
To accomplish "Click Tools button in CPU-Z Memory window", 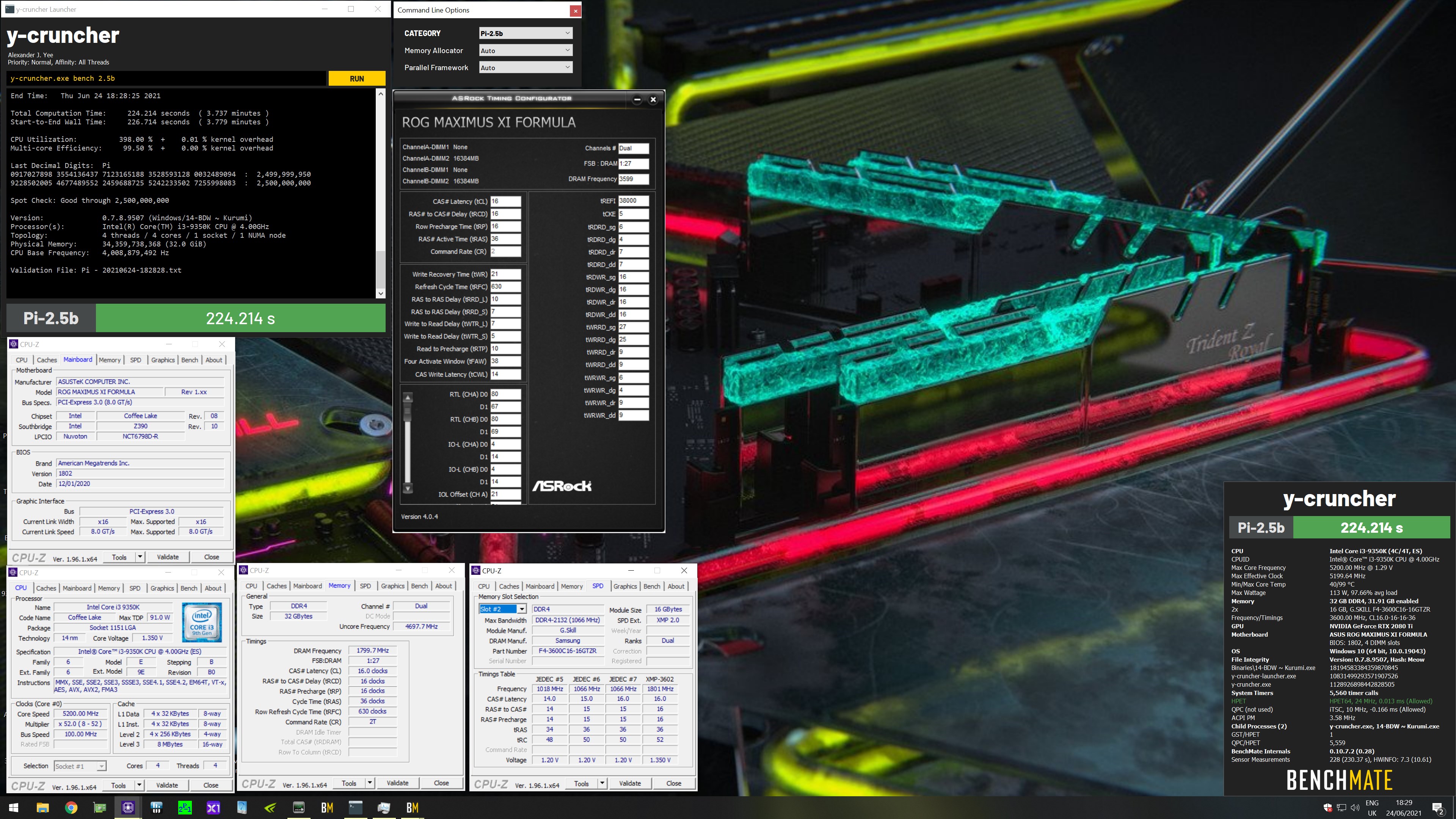I will [349, 783].
